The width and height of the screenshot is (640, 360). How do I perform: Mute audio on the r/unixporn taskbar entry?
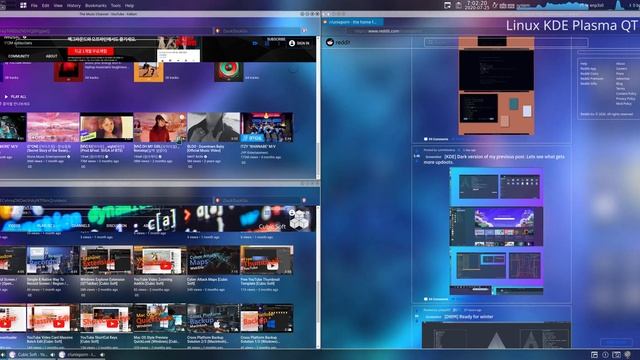102,355
